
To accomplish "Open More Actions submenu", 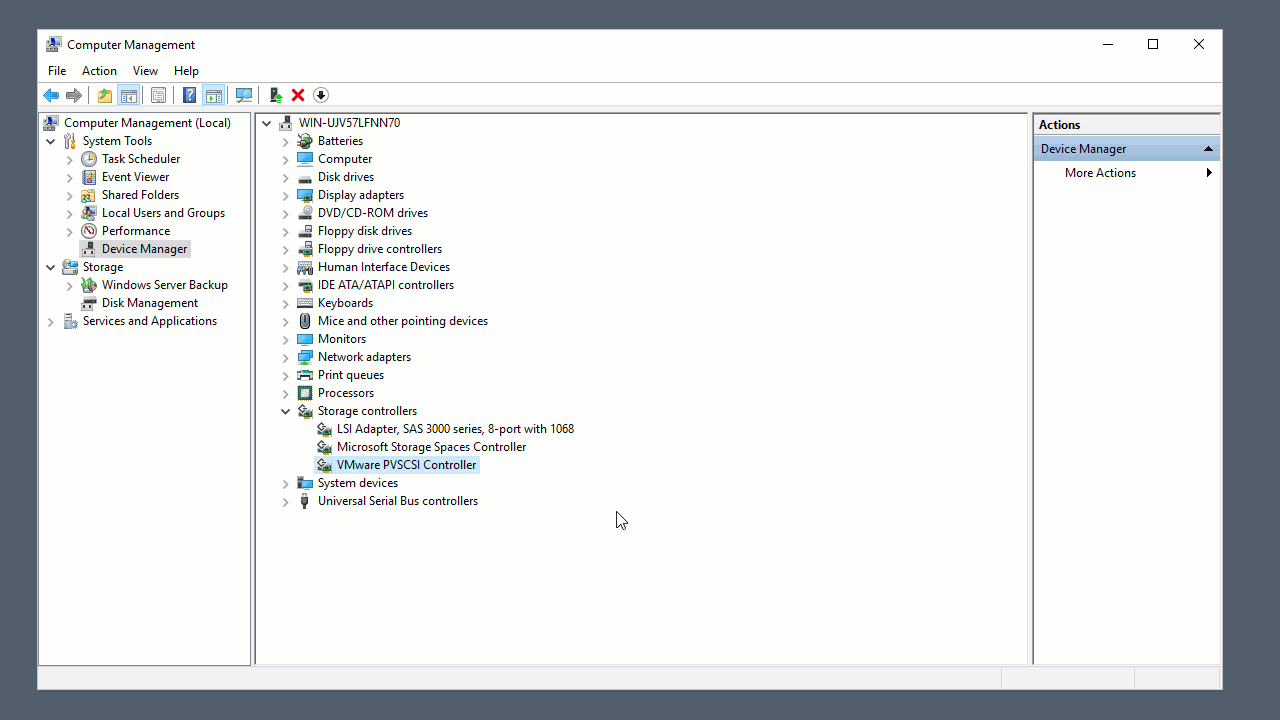I will click(x=1100, y=173).
